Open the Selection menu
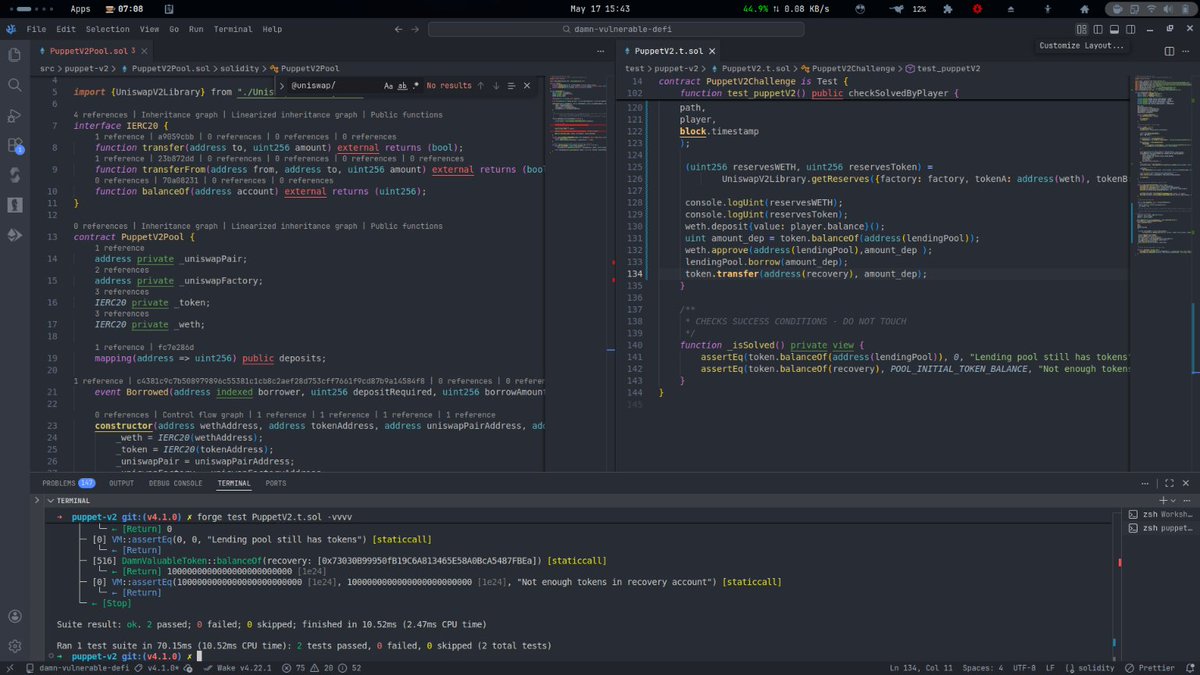 [107, 30]
